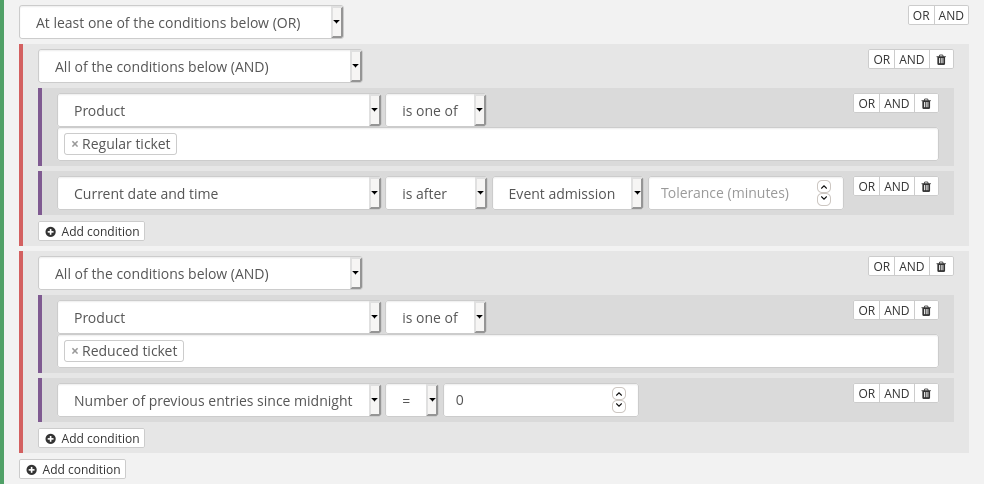Image resolution: width=984 pixels, height=484 pixels.
Task: Open the Current date and time dropdown
Action: pos(218,194)
